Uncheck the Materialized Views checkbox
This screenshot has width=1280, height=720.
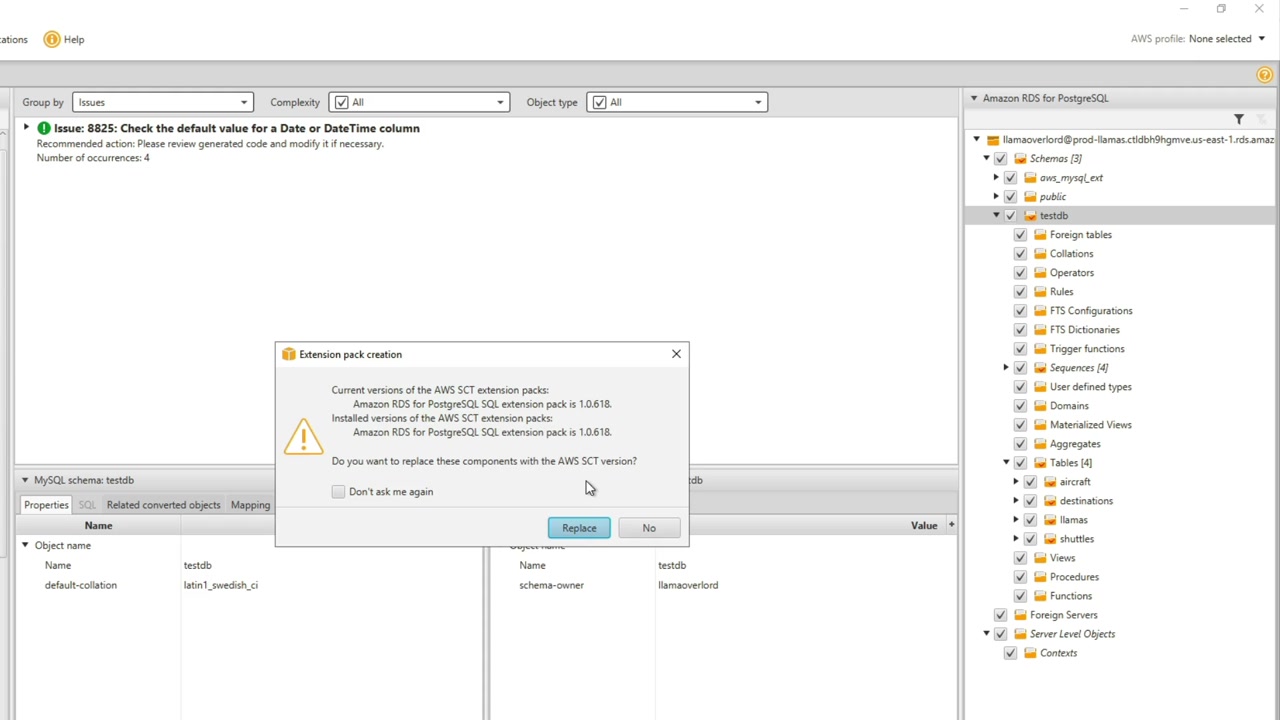coord(1020,425)
